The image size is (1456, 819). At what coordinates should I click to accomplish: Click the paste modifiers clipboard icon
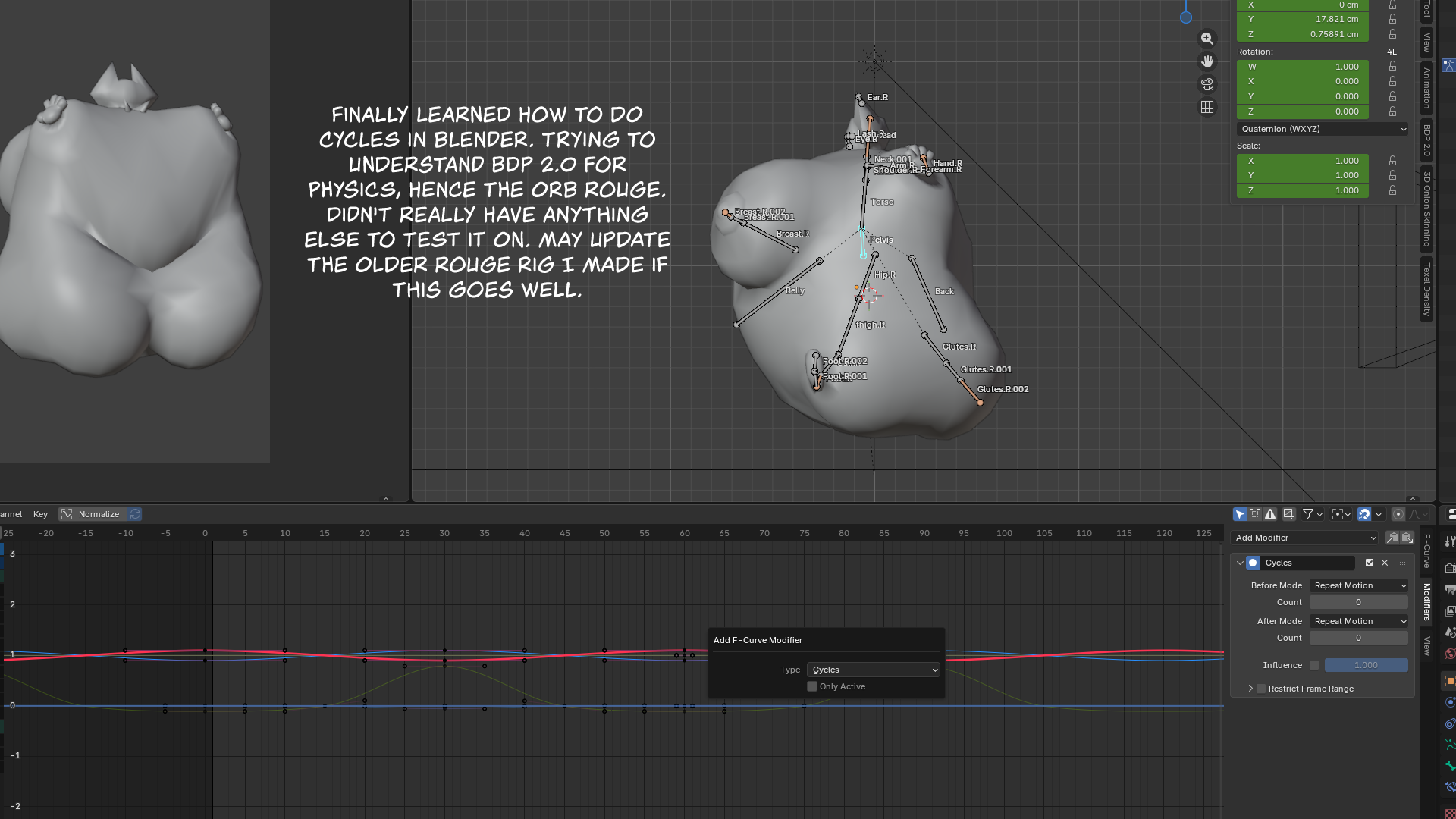click(x=1407, y=538)
